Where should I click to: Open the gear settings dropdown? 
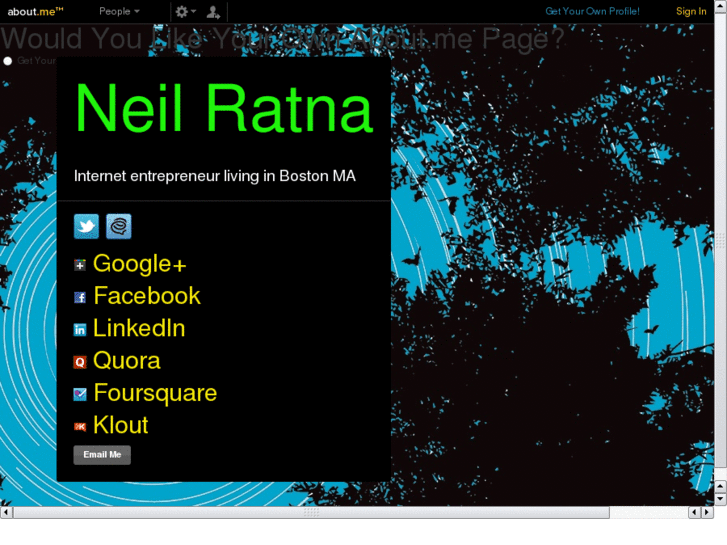point(185,12)
